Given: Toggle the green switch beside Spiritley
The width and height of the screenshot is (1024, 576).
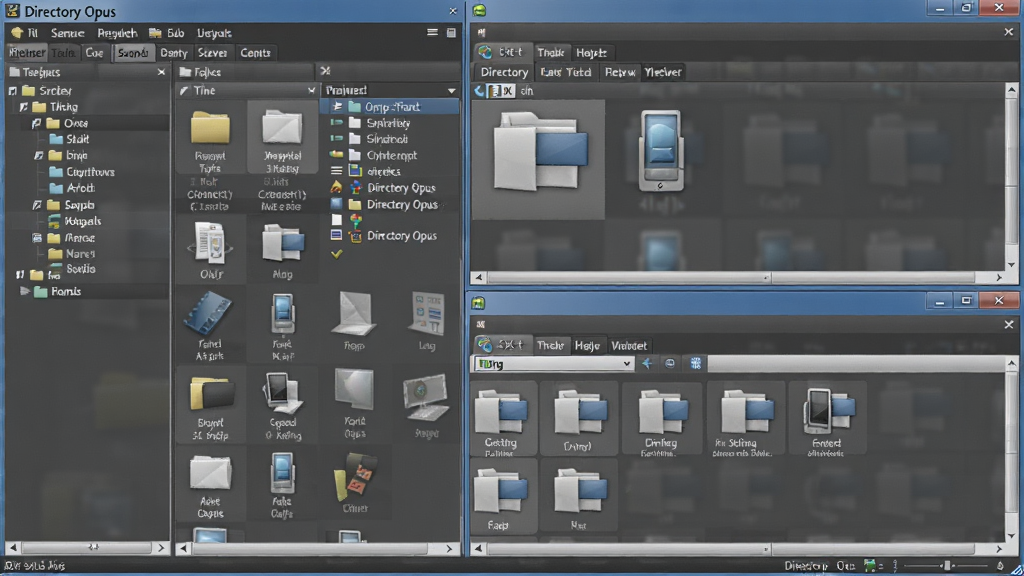Looking at the screenshot, I should click(x=336, y=122).
